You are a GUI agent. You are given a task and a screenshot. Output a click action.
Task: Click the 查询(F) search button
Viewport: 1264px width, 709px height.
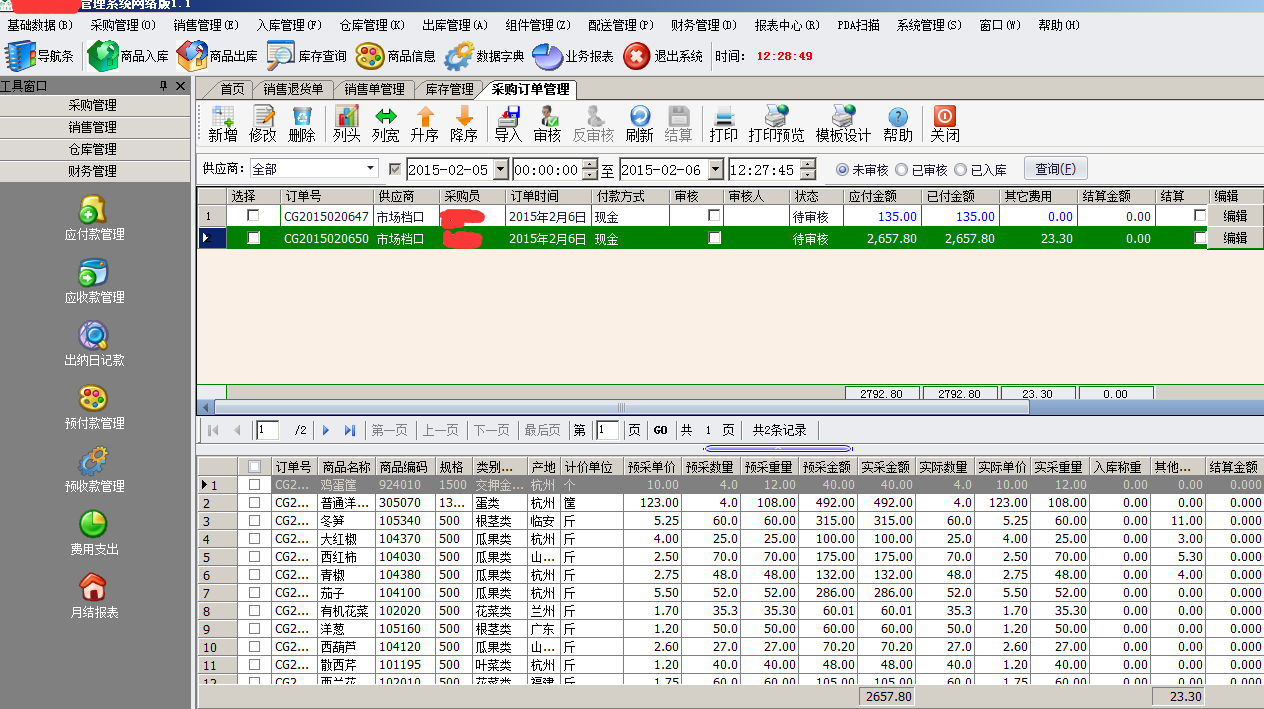pyautogui.click(x=1055, y=169)
